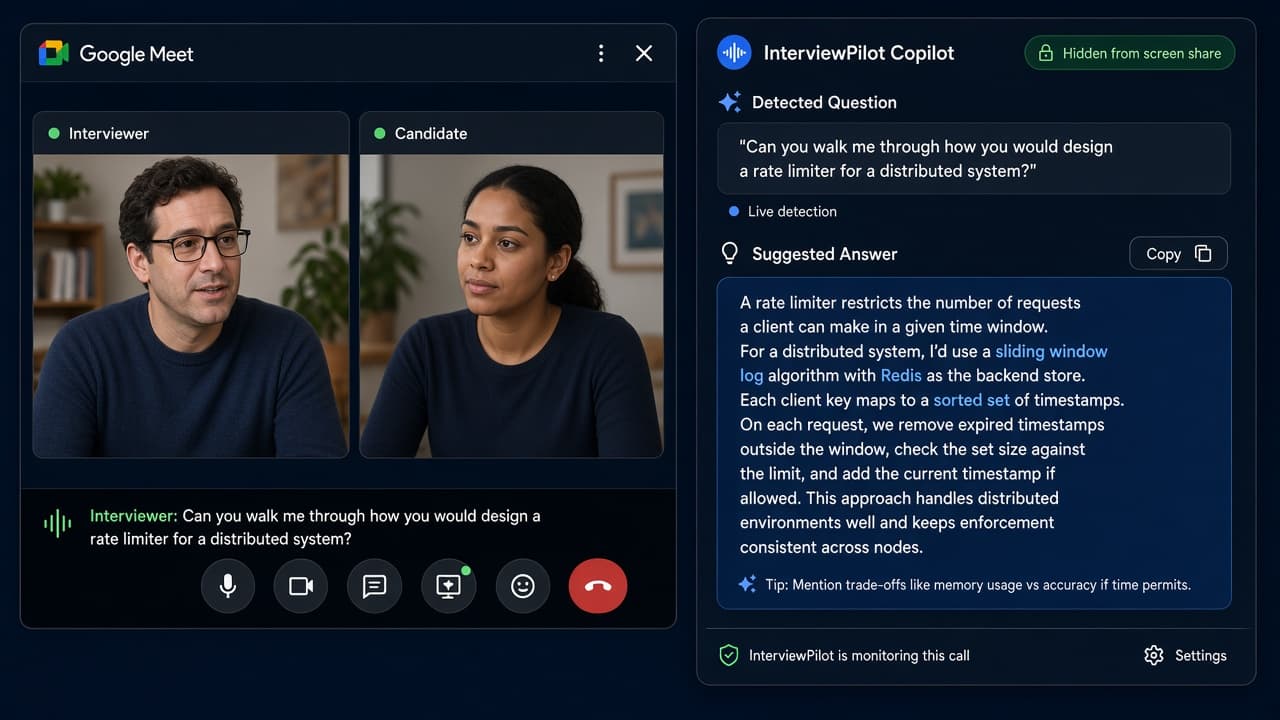This screenshot has width=1280, height=720.
Task: Open Google Meet three-dot options menu
Action: [x=601, y=53]
